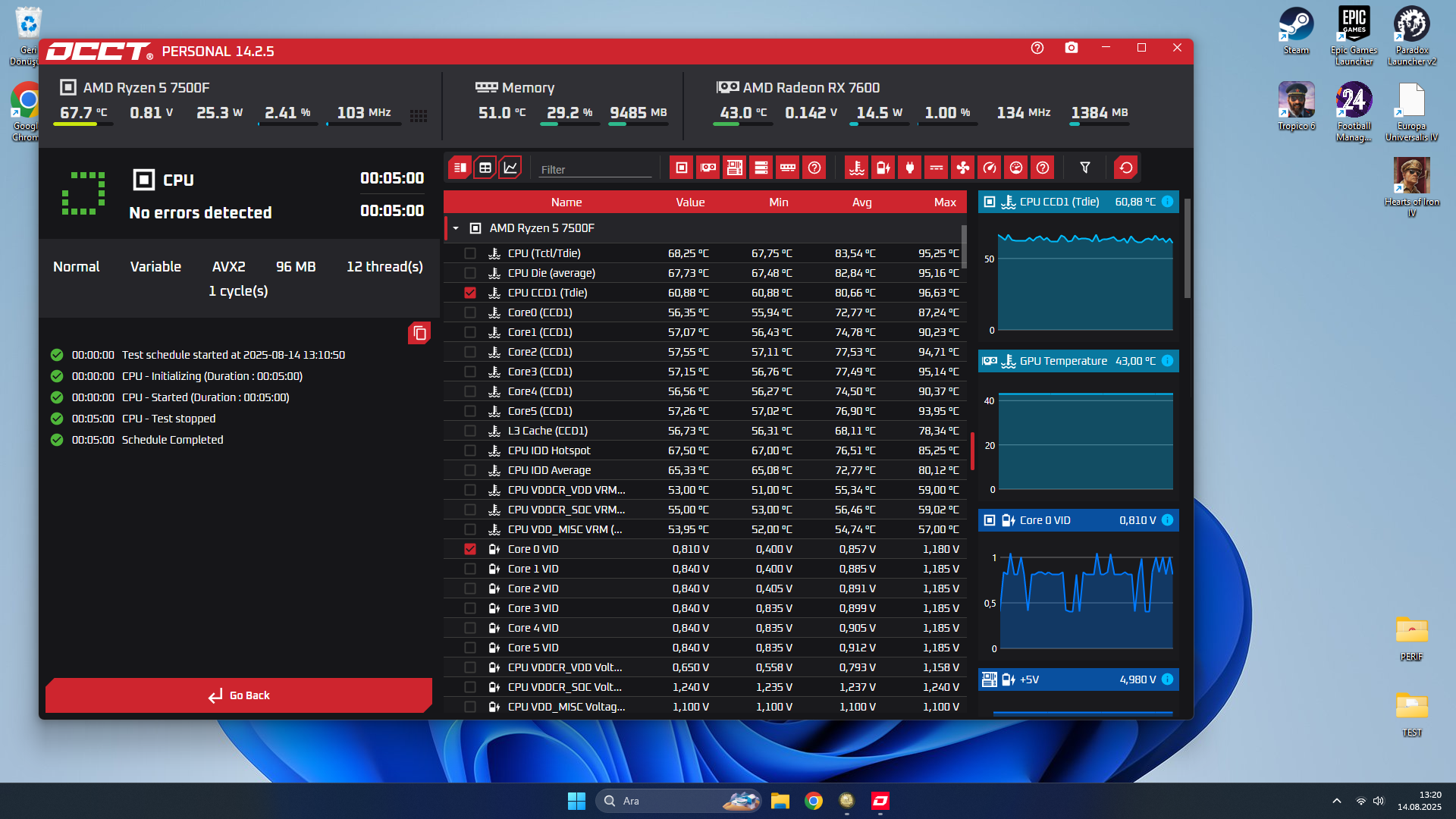Uncheck the CPU CCD1 (Tdie) checkbox

tap(470, 293)
